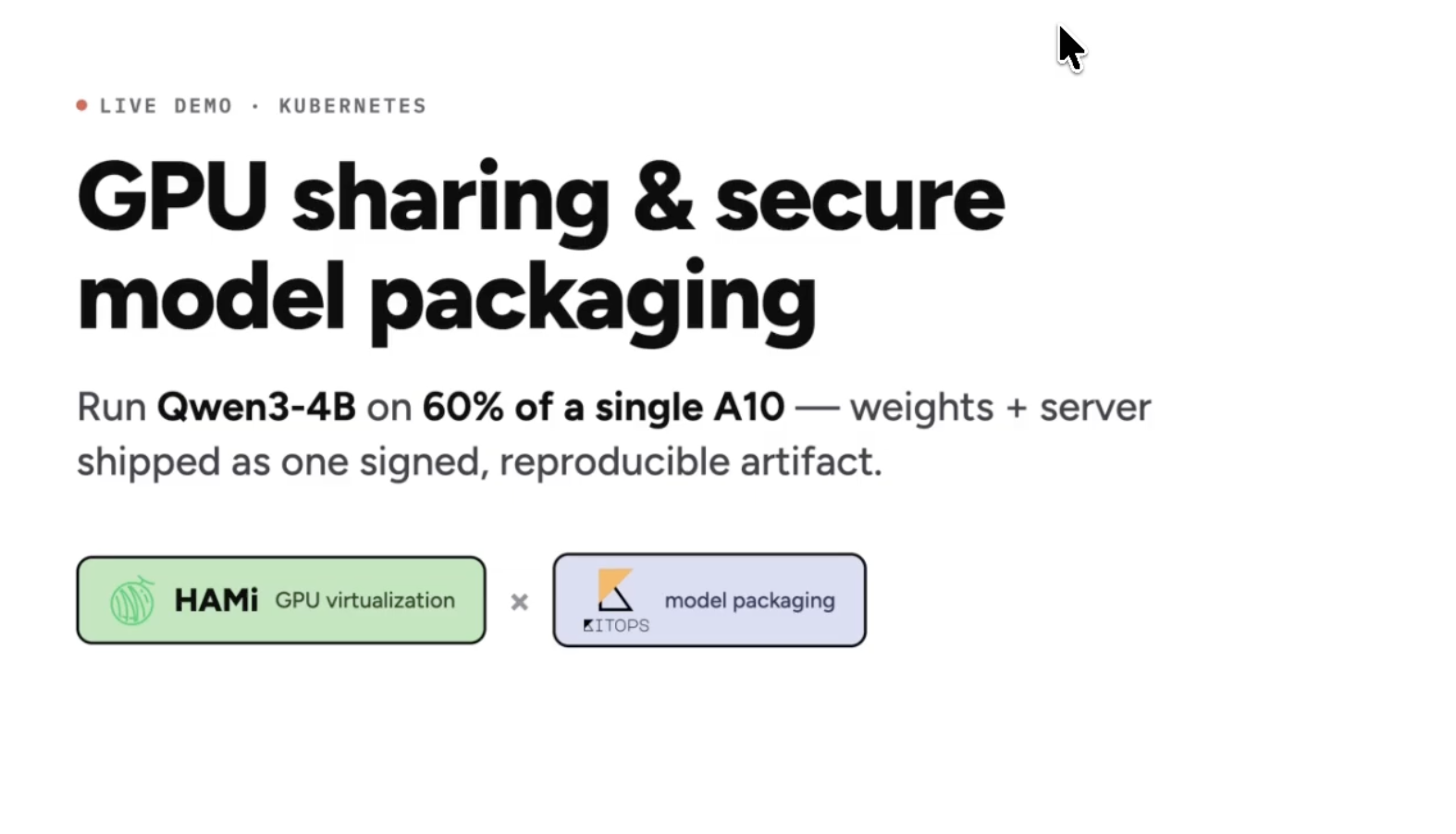Click the 'GPU virtualization' label
The width and height of the screenshot is (1456, 834).
click(x=365, y=600)
